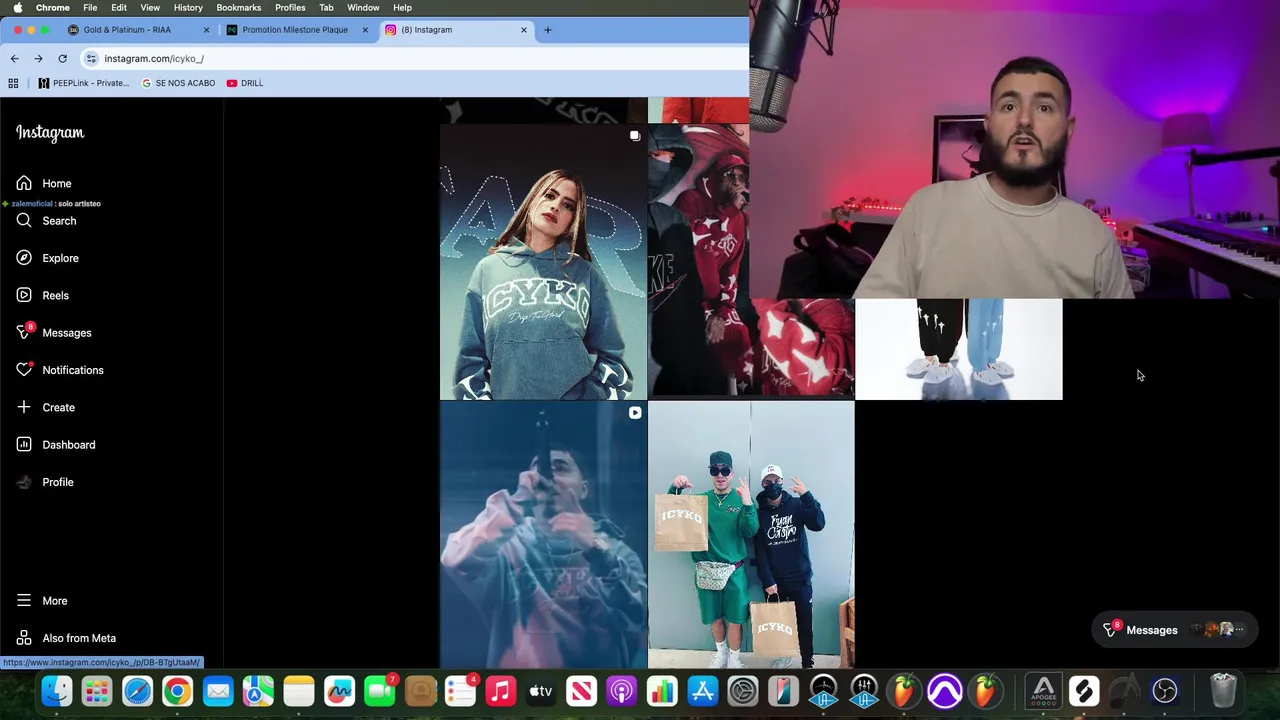This screenshot has width=1280, height=720.
Task: Open FaceTime from the Dock
Action: [x=379, y=691]
